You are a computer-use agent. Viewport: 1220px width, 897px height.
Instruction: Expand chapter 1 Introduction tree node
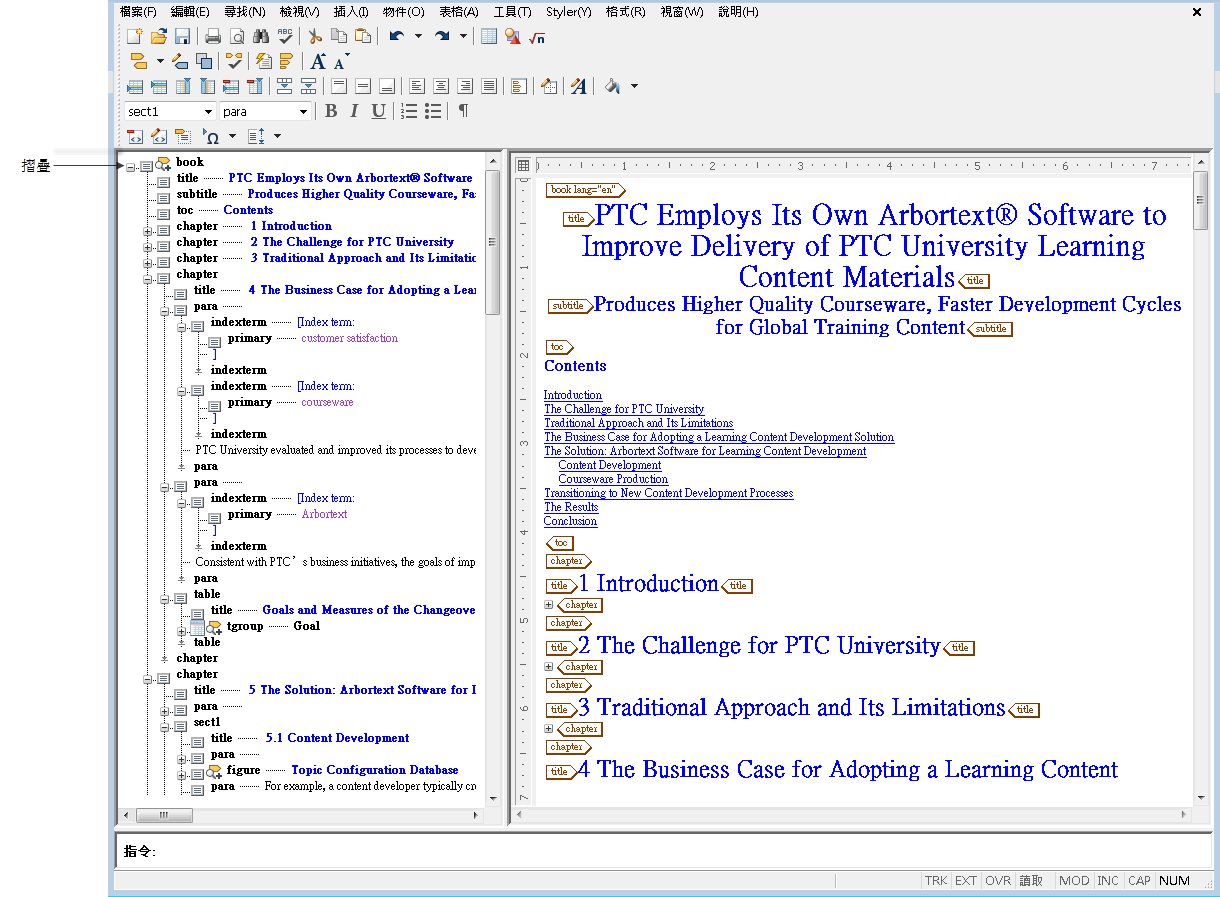[148, 230]
